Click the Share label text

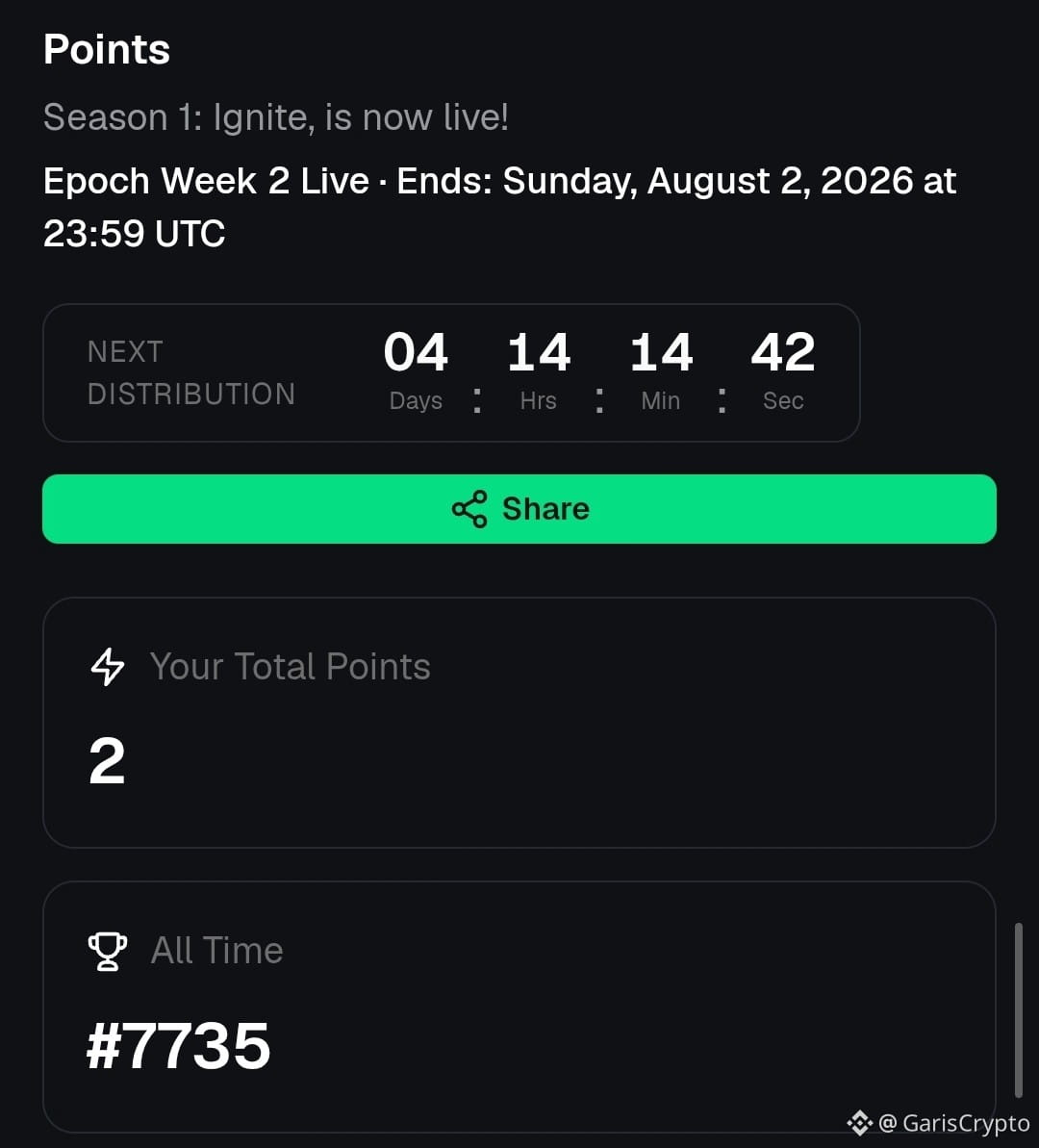[546, 509]
